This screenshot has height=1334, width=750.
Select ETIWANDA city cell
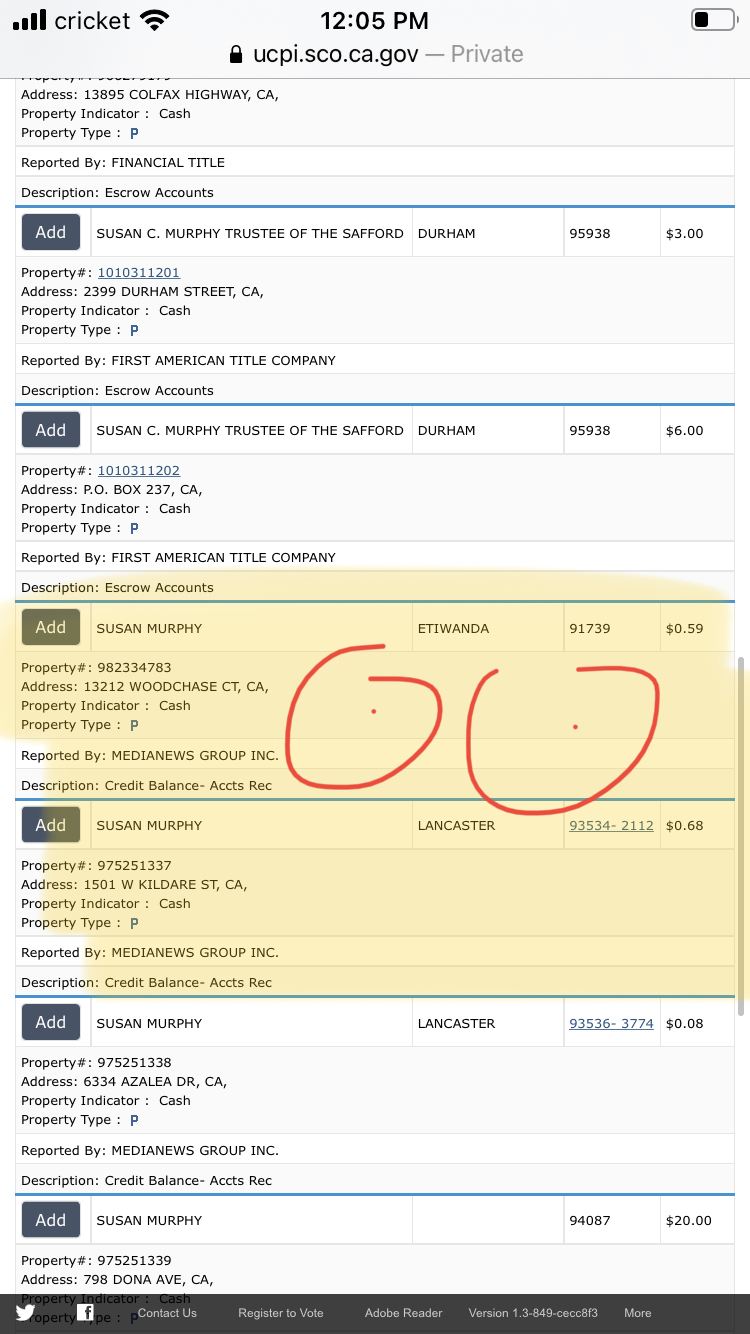tap(488, 628)
